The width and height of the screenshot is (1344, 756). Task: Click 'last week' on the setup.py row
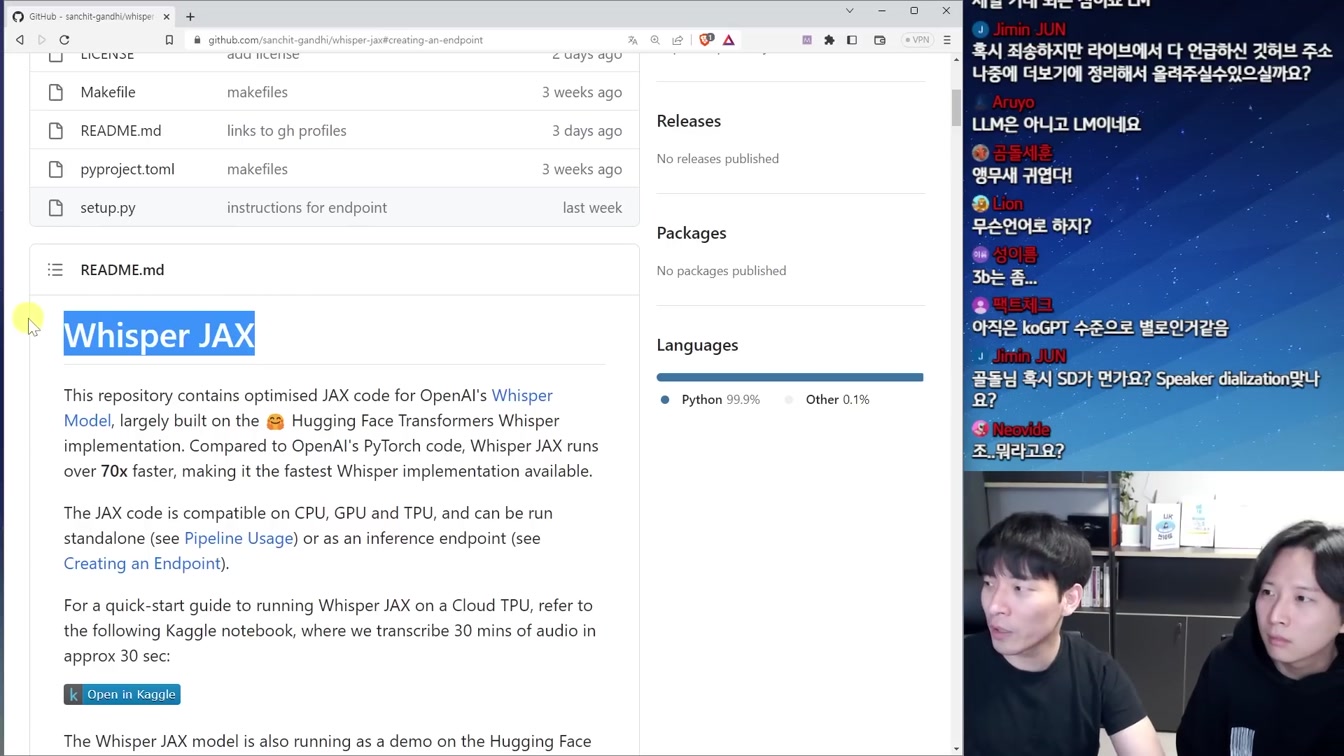[592, 208]
